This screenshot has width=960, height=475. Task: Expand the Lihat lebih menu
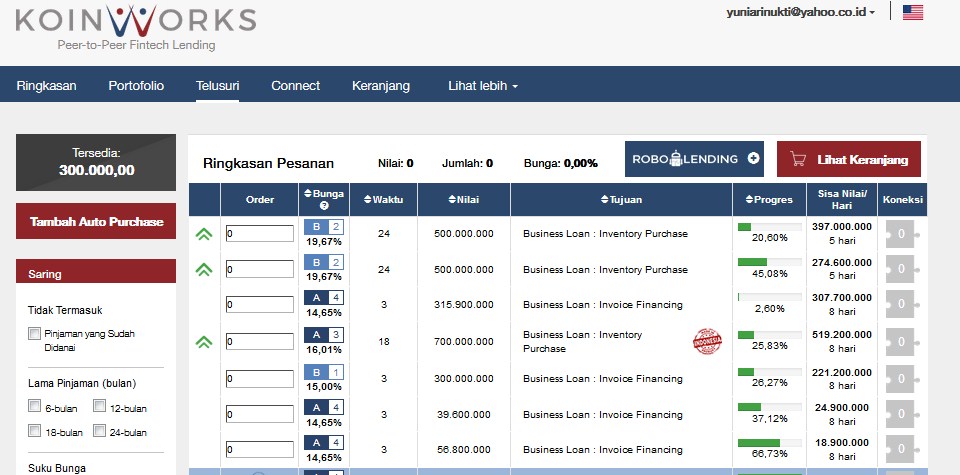point(483,86)
